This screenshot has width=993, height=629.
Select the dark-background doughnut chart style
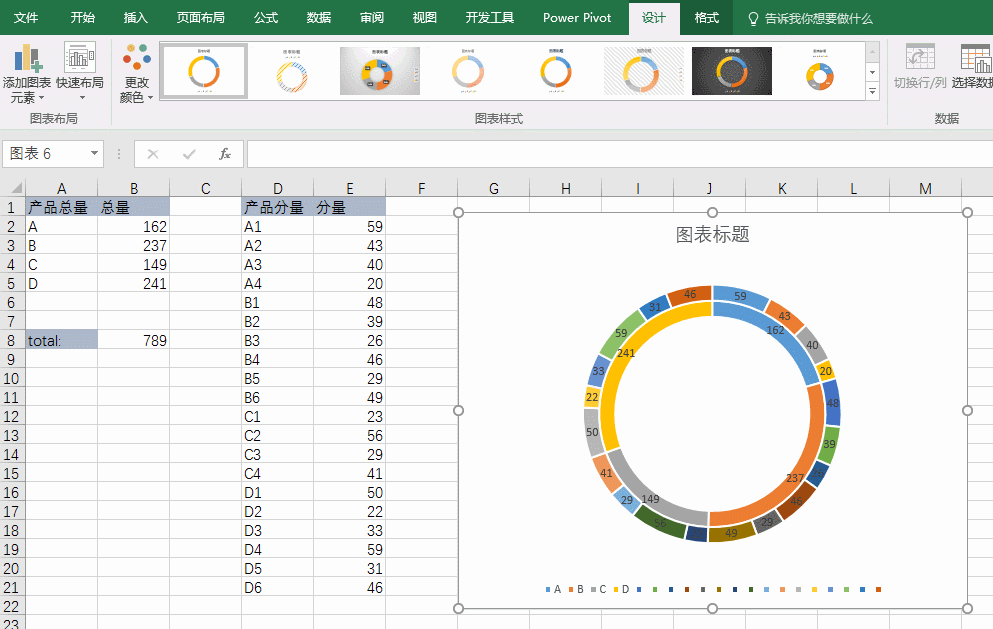point(731,71)
